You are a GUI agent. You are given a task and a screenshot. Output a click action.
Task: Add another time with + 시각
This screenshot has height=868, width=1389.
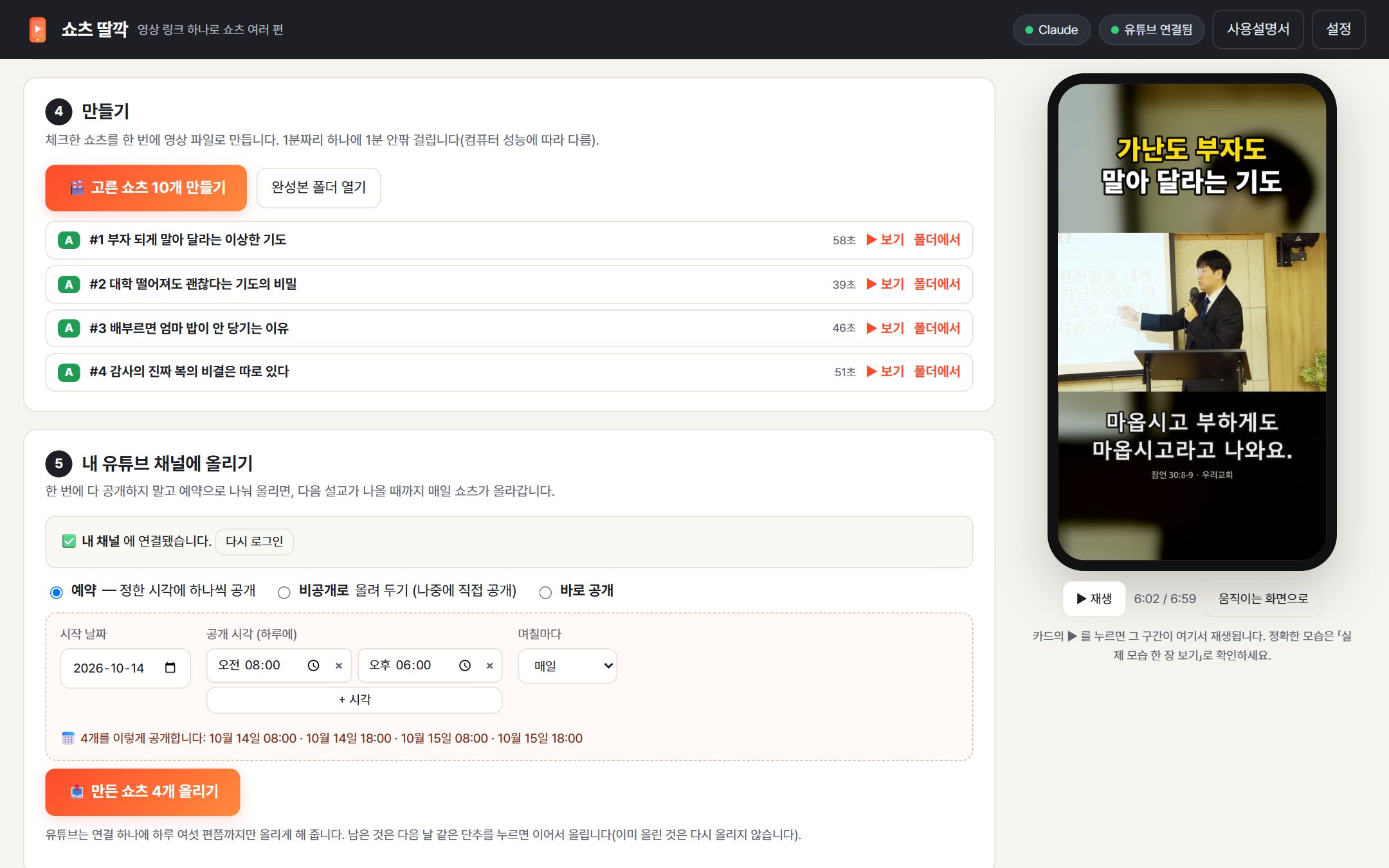click(x=354, y=700)
